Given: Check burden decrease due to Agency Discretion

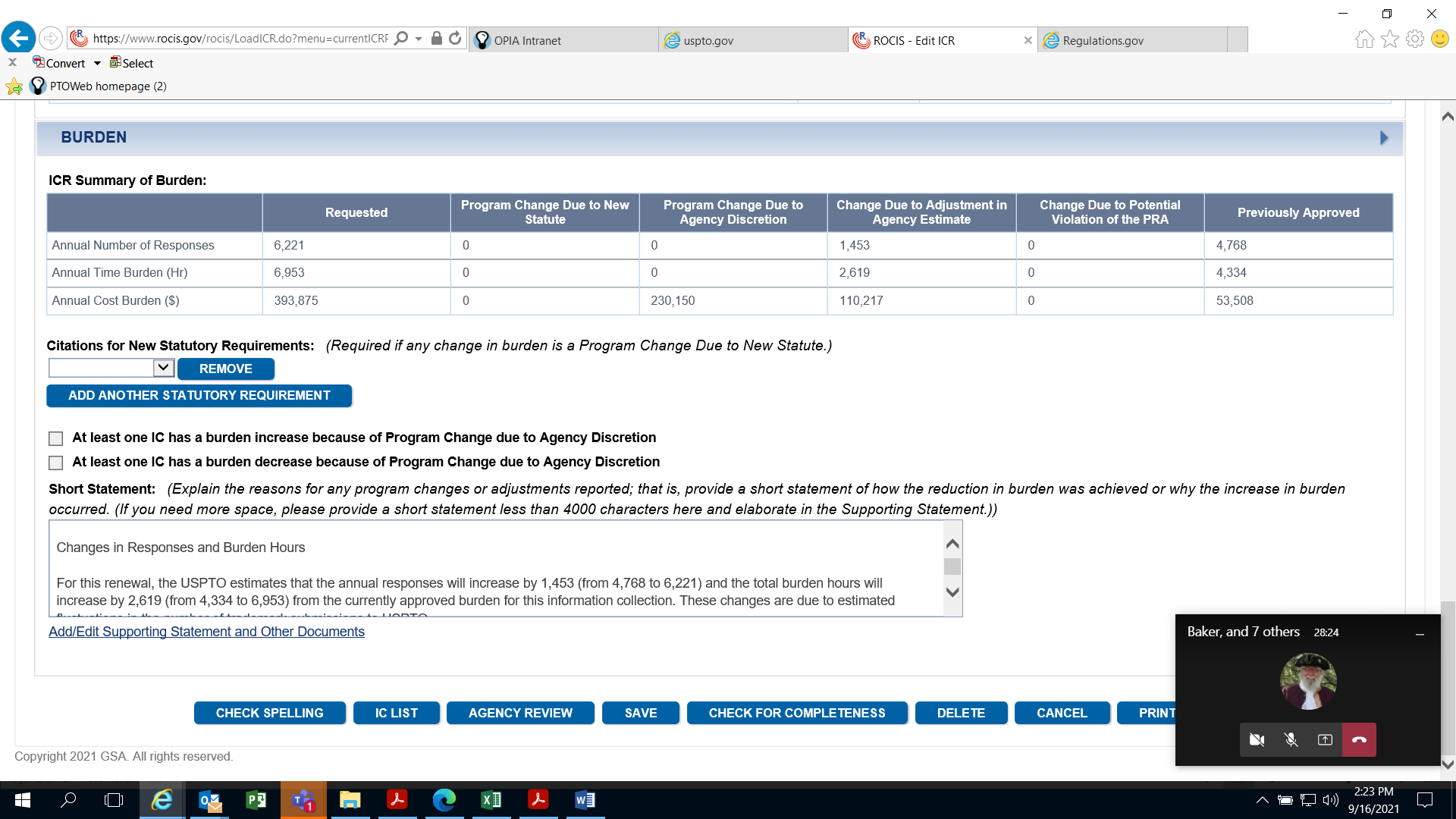Looking at the screenshot, I should point(55,463).
